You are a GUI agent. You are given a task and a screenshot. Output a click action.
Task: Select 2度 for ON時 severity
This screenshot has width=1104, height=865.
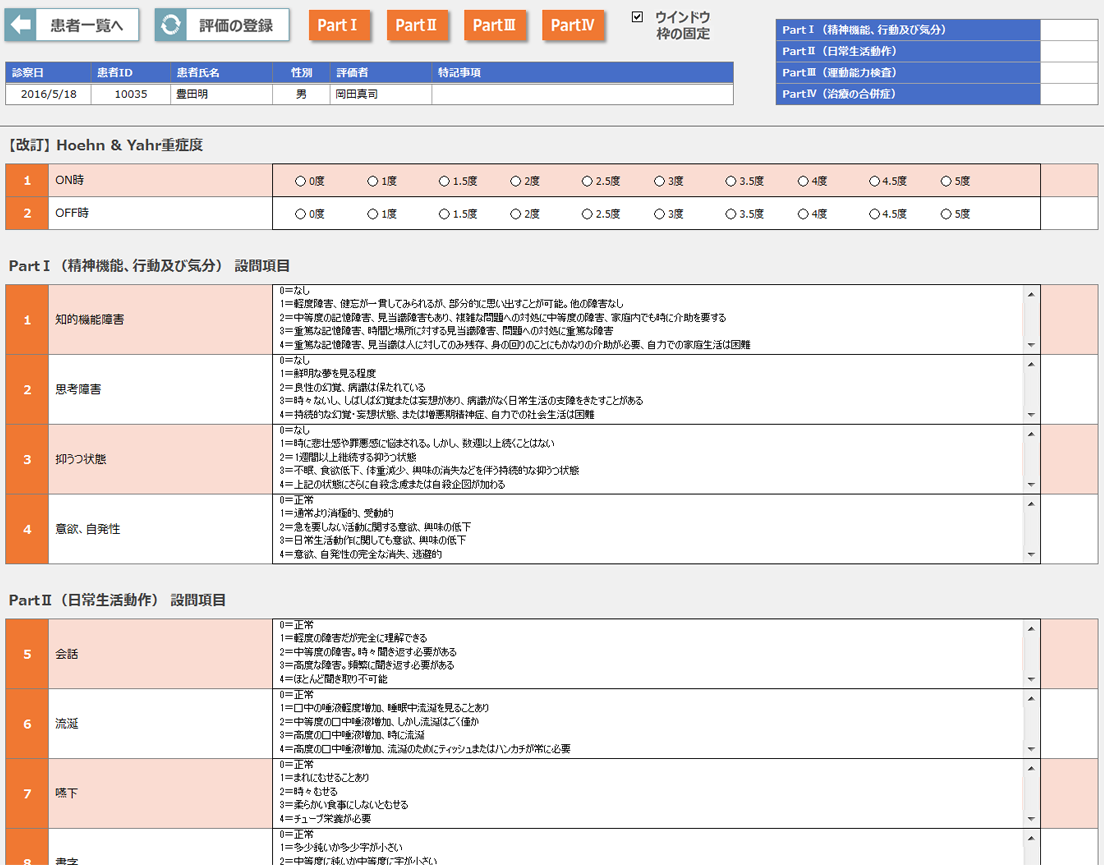516,182
